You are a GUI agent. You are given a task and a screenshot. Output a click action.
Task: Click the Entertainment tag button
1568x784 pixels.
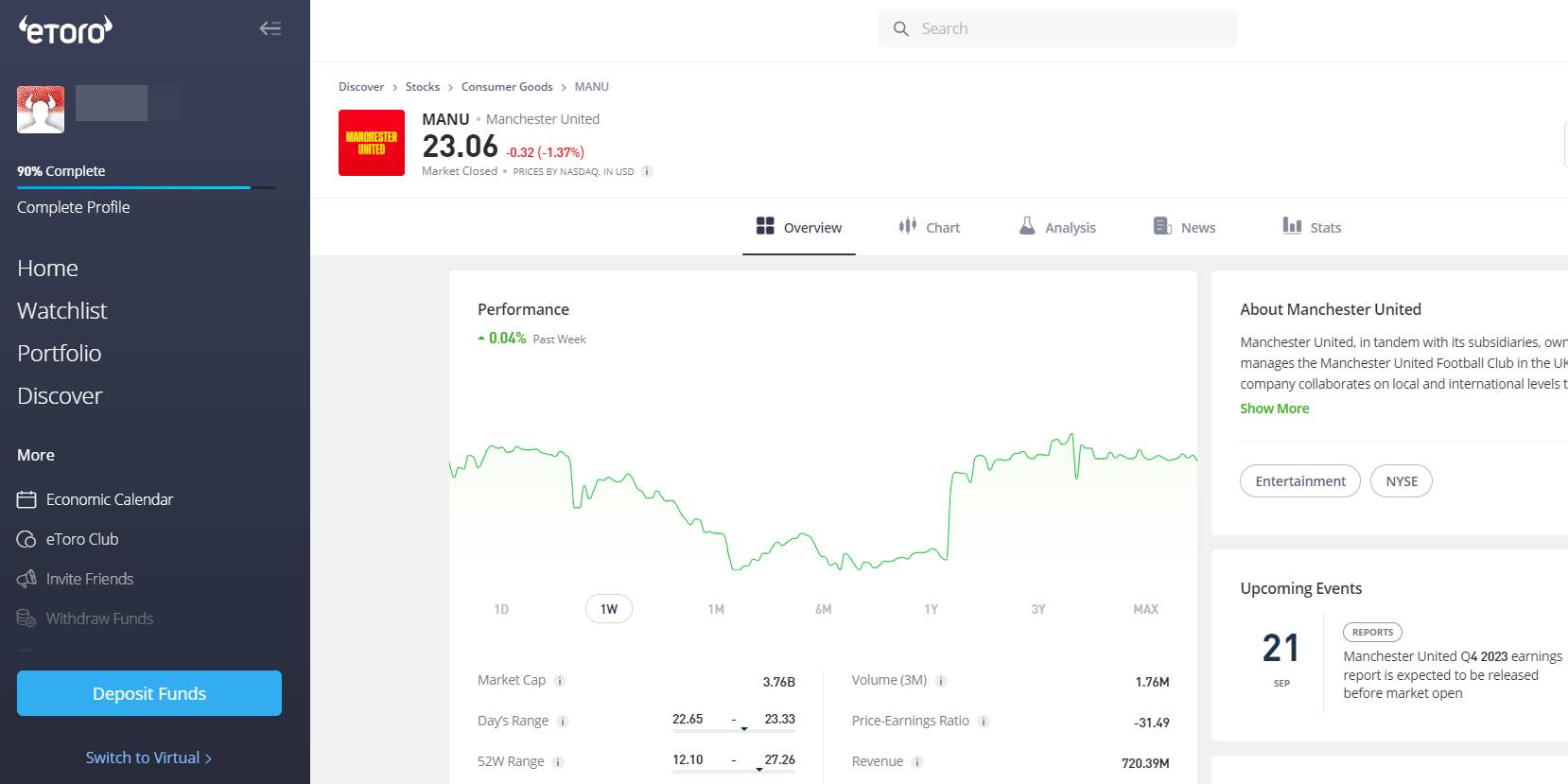1300,481
